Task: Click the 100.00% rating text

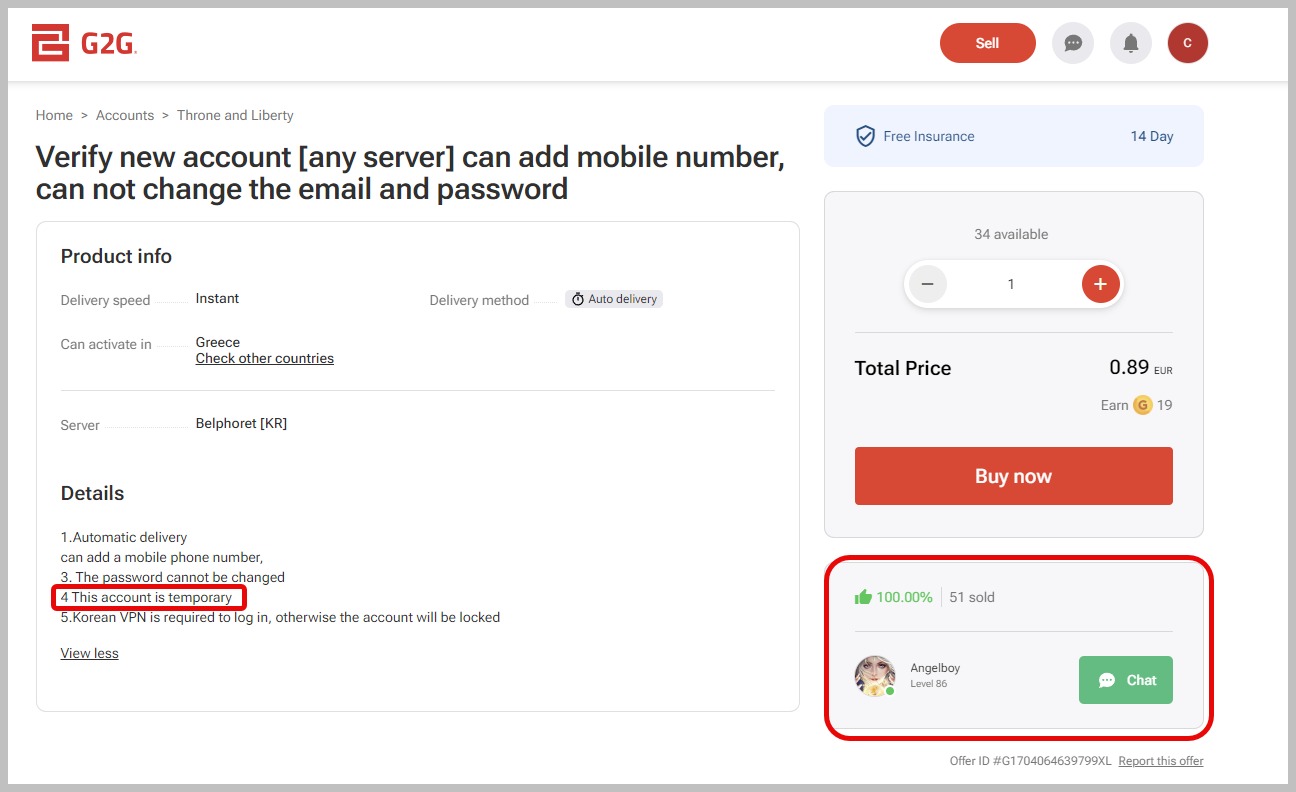Action: pyautogui.click(x=904, y=597)
